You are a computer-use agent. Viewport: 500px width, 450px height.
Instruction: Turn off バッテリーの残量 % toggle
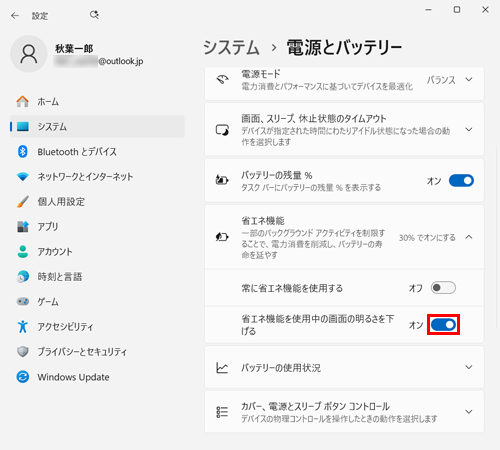click(461, 181)
